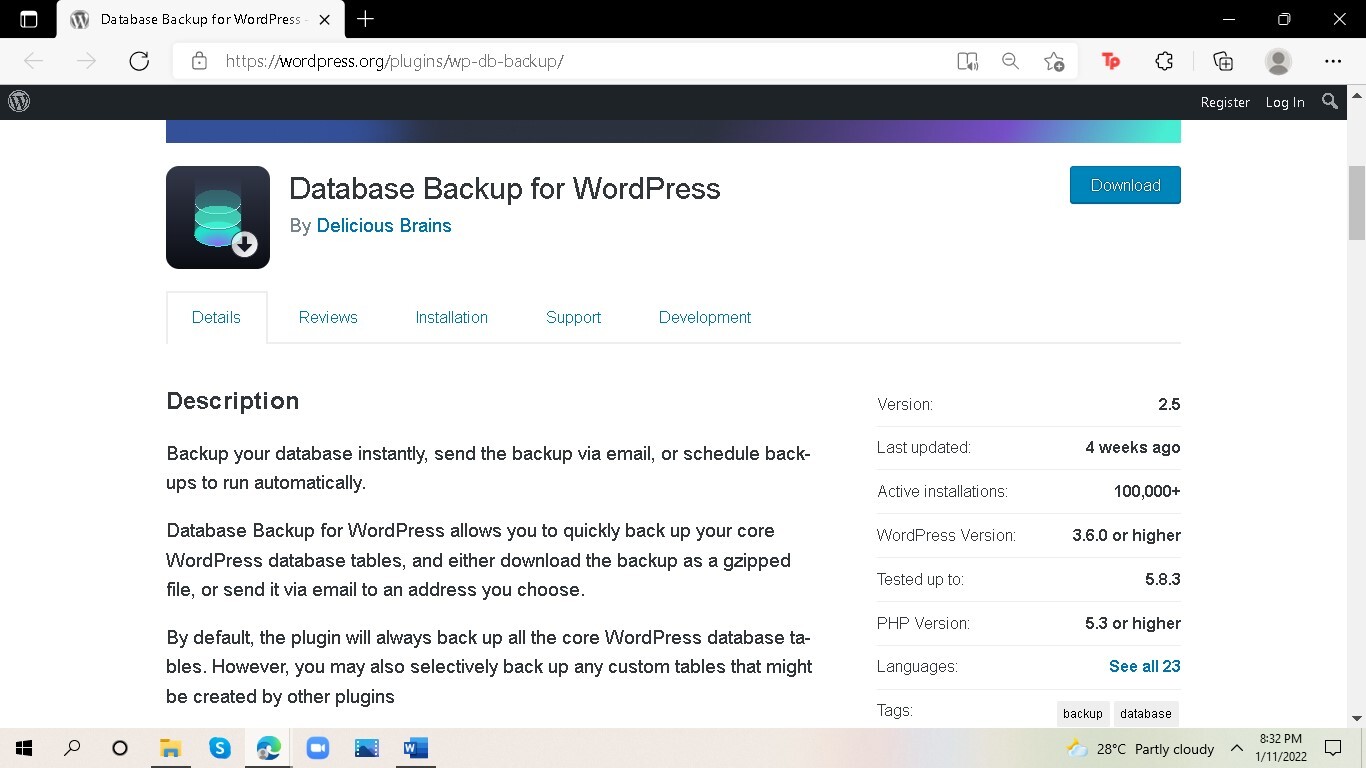
Task: Open Delicious Brains author link
Action: tap(384, 226)
